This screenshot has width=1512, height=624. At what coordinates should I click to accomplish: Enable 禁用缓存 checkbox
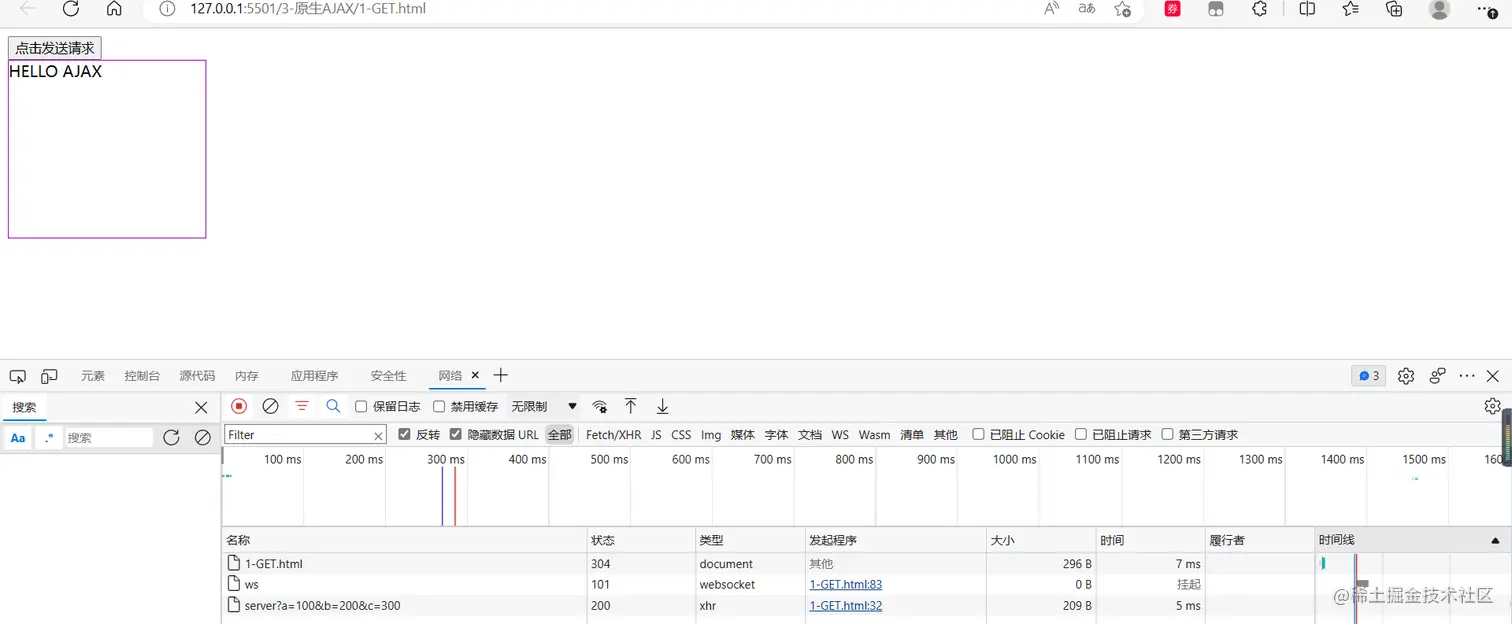[x=439, y=406]
